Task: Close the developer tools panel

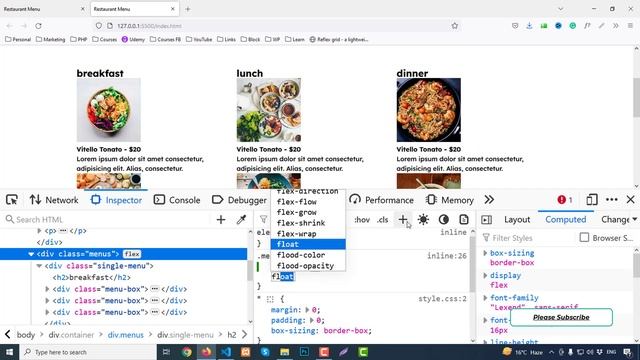Action: tap(630, 200)
